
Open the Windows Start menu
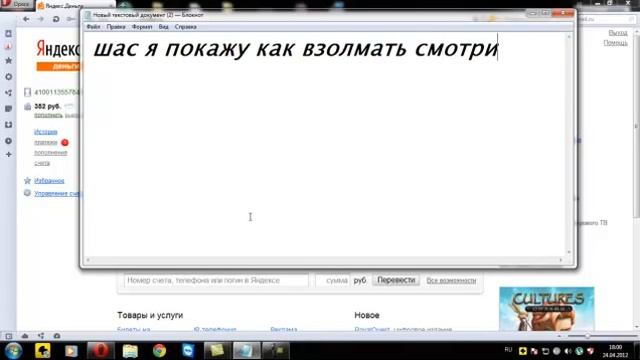pos(13,351)
